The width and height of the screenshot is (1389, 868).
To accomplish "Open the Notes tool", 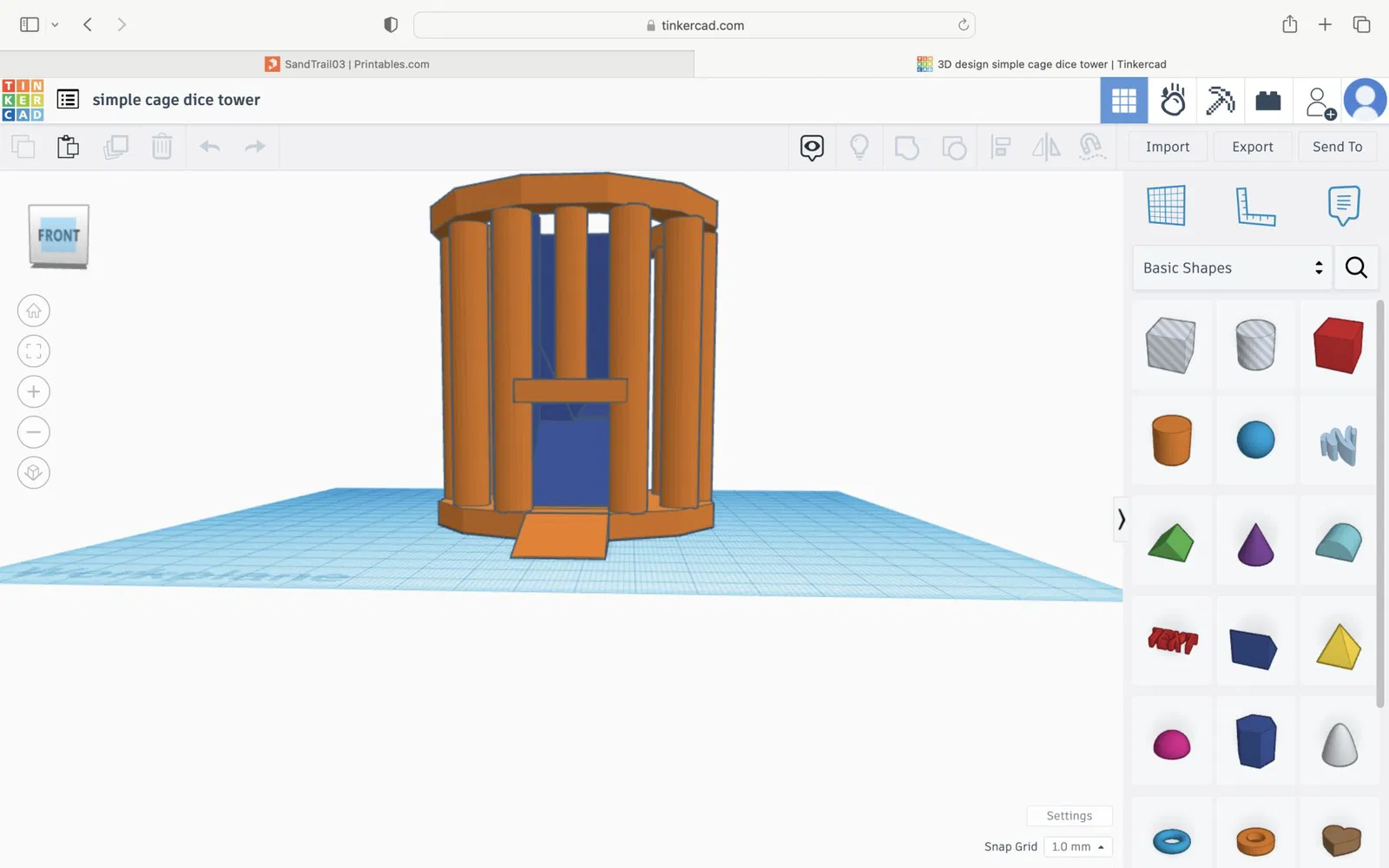I will coord(1343,206).
